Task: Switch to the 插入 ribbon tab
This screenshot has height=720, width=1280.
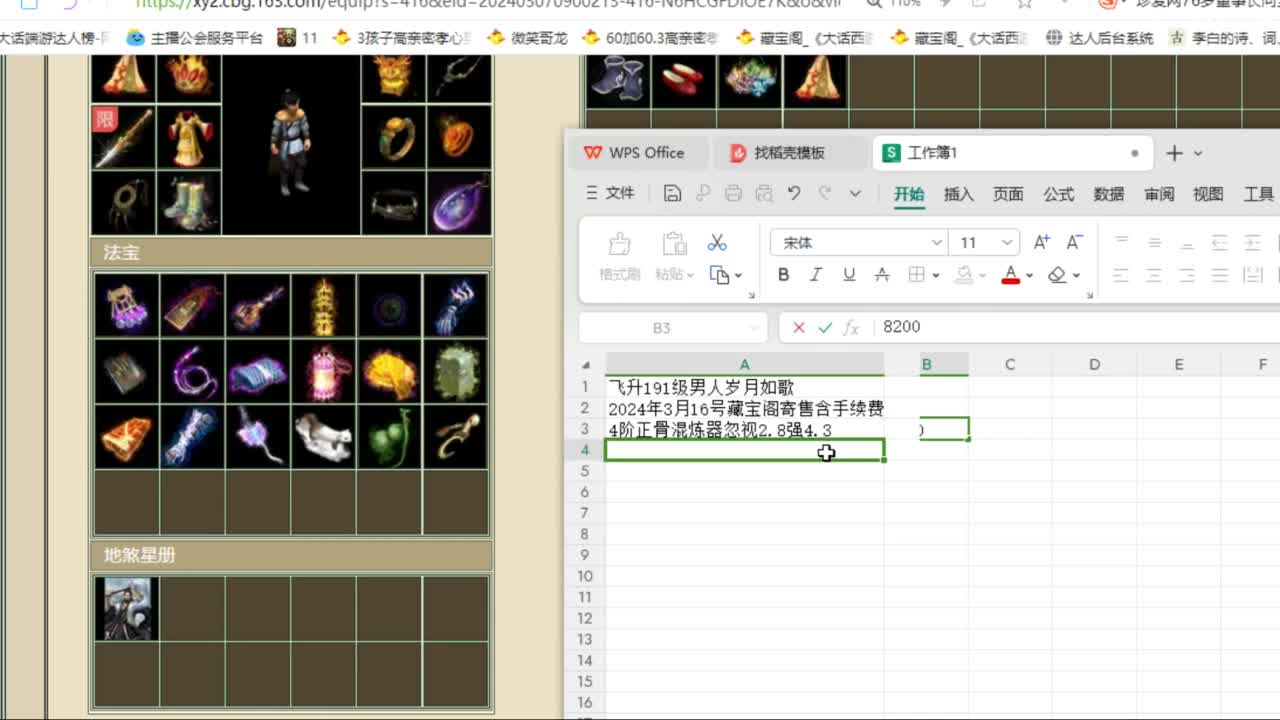Action: [959, 194]
